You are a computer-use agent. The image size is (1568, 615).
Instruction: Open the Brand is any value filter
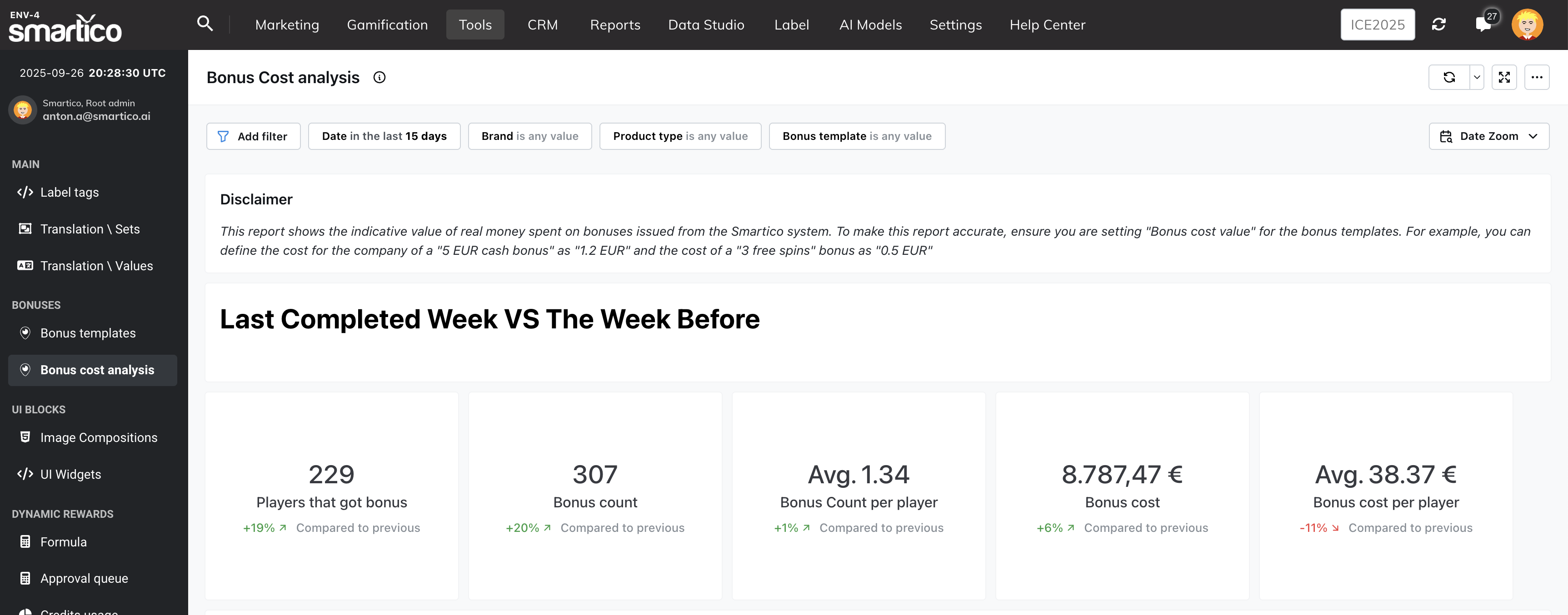(x=529, y=136)
